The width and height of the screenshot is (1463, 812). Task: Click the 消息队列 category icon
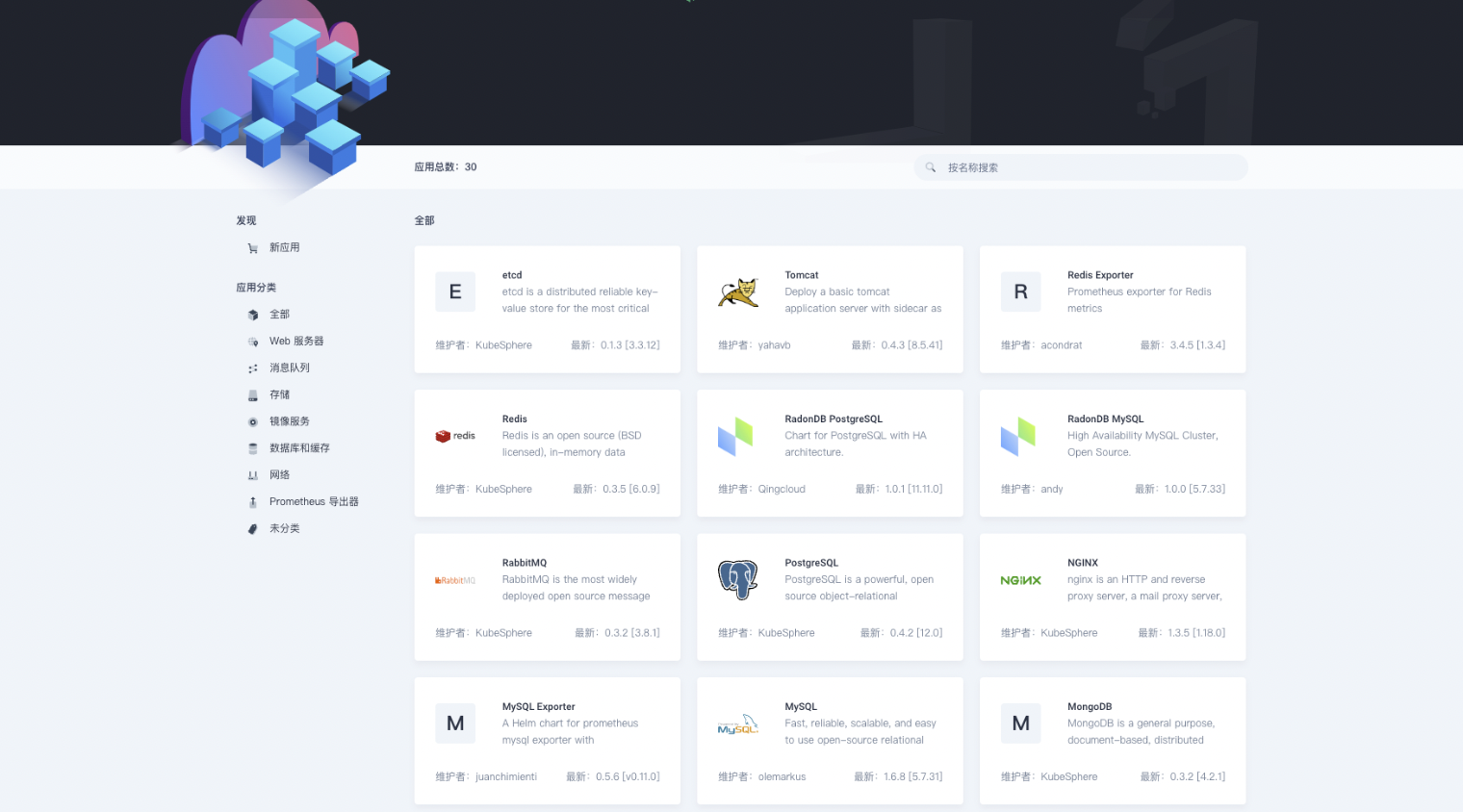253,368
